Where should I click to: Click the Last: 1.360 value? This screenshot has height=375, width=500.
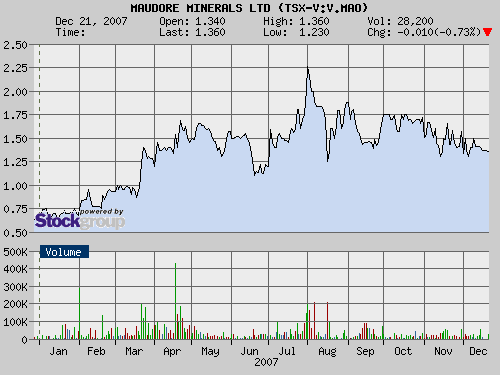[x=192, y=32]
